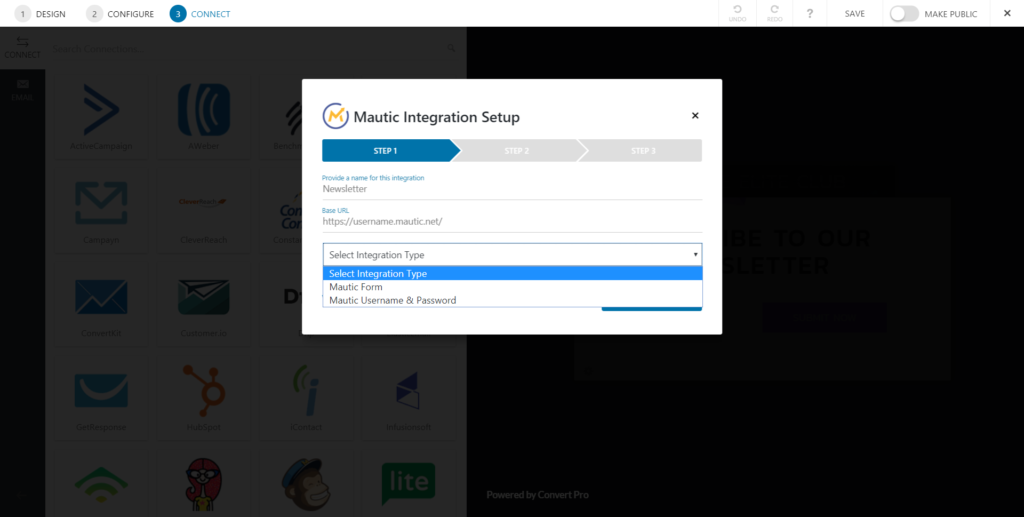Pick the Customer.io icon

204,297
